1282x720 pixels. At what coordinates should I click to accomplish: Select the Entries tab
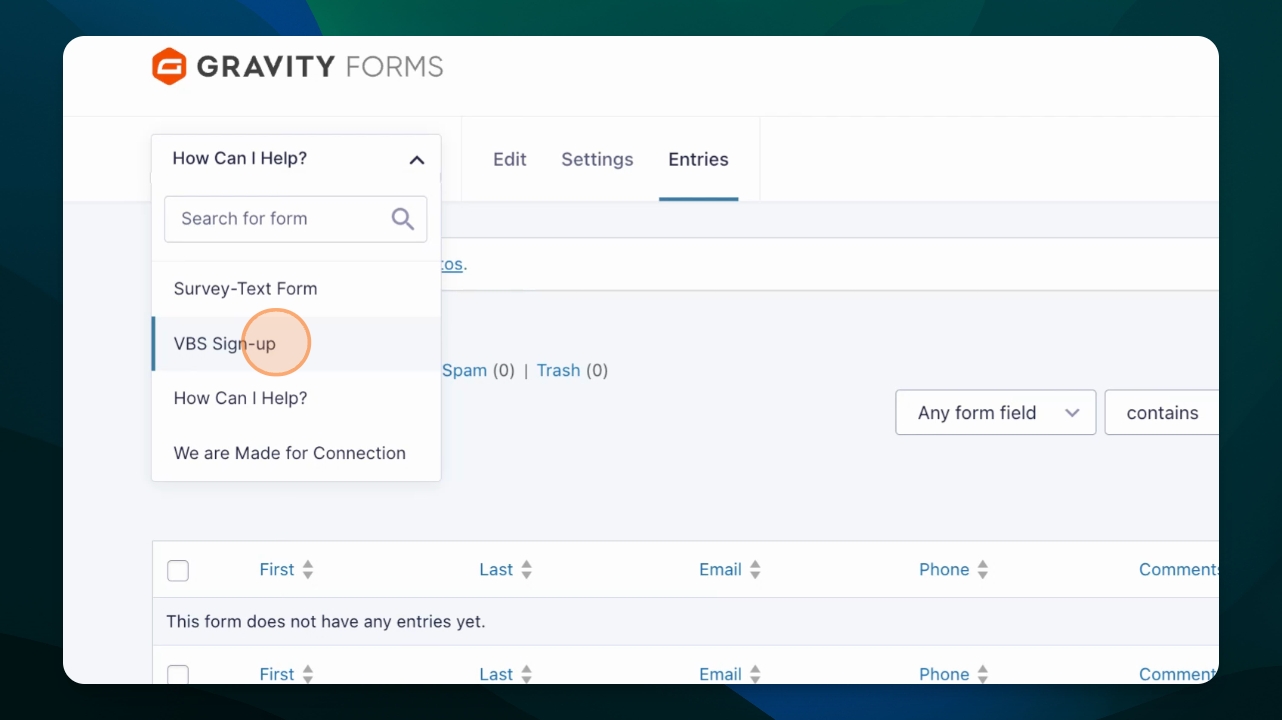click(x=698, y=160)
